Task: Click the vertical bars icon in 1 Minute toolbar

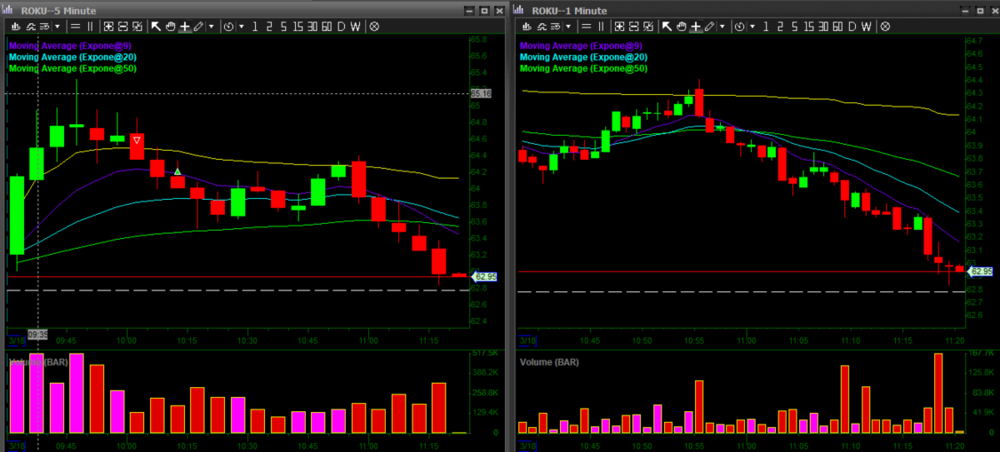Action: tap(600, 26)
